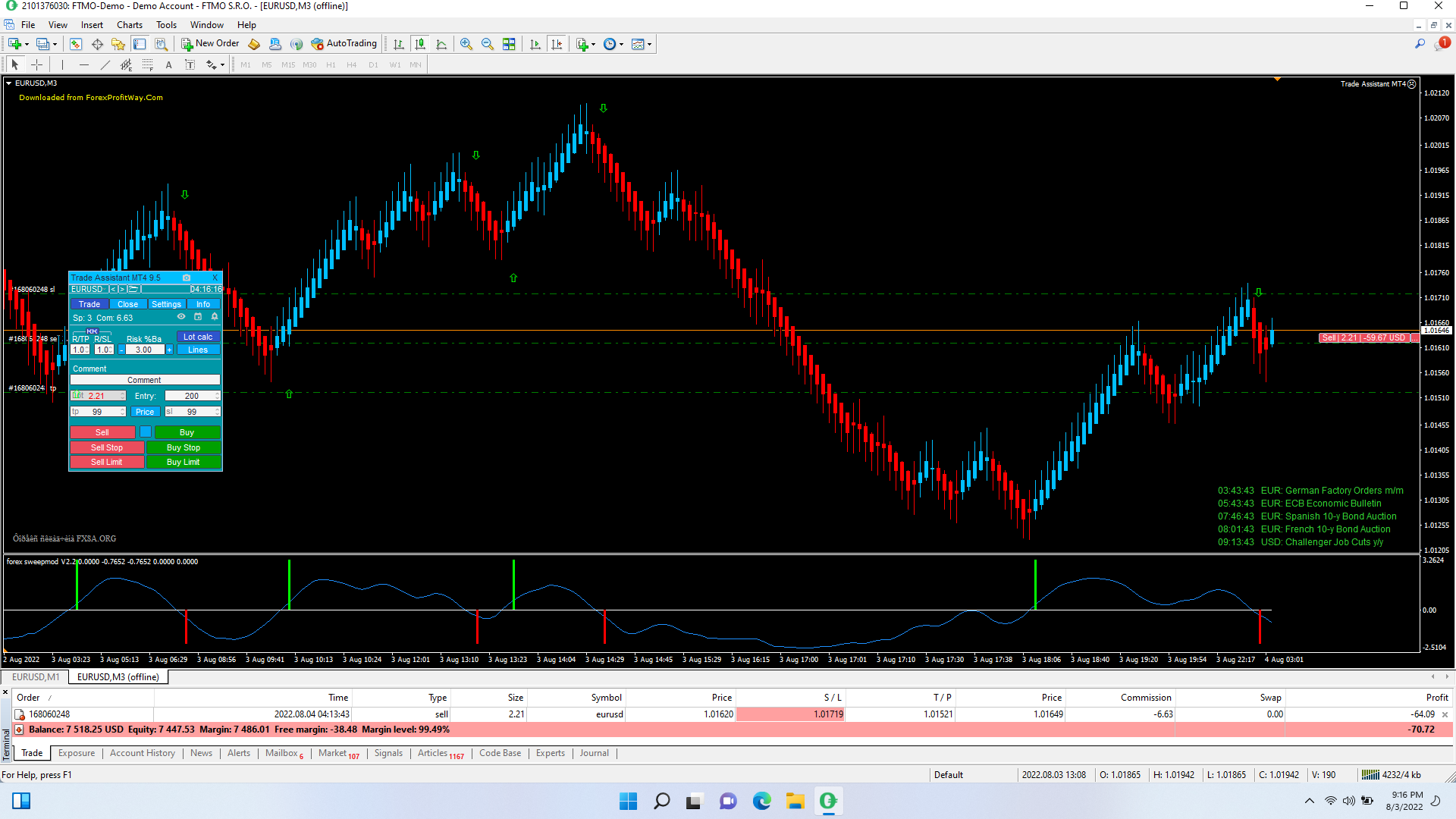Click Trade Assistant screenshot camera icon
1456x819 pixels.
point(187,278)
